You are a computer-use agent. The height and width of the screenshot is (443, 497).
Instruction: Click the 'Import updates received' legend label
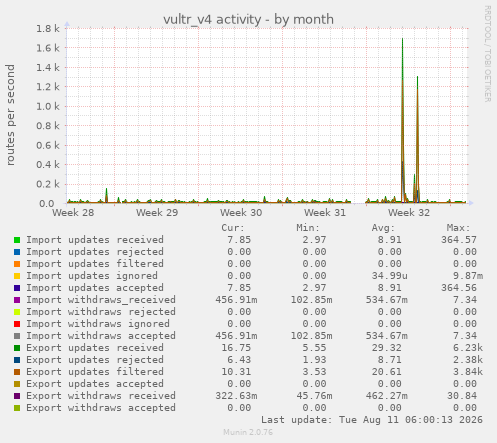pyautogui.click(x=95, y=240)
